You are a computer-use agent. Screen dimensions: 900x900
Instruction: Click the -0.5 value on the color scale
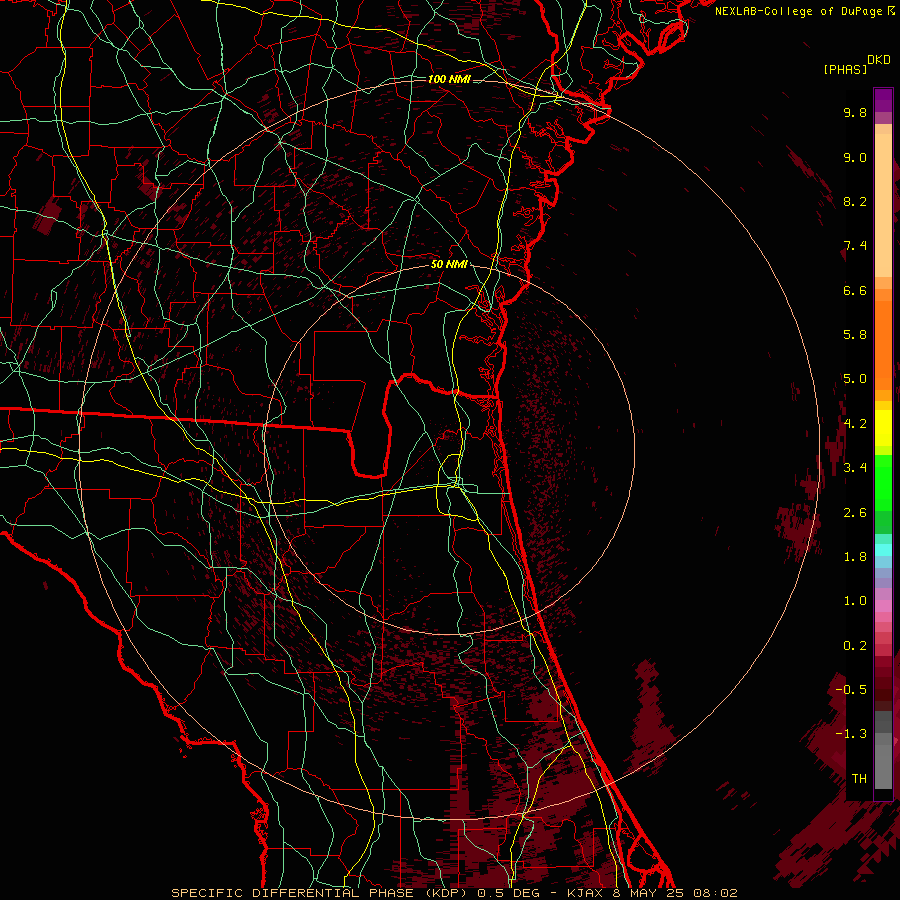coord(851,690)
